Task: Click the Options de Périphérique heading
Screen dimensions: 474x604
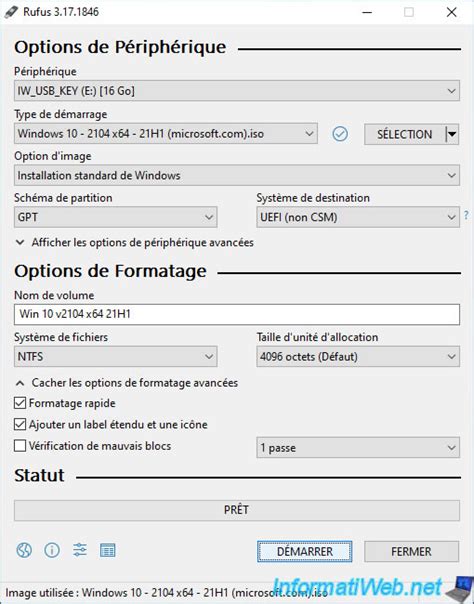Action: click(x=120, y=47)
